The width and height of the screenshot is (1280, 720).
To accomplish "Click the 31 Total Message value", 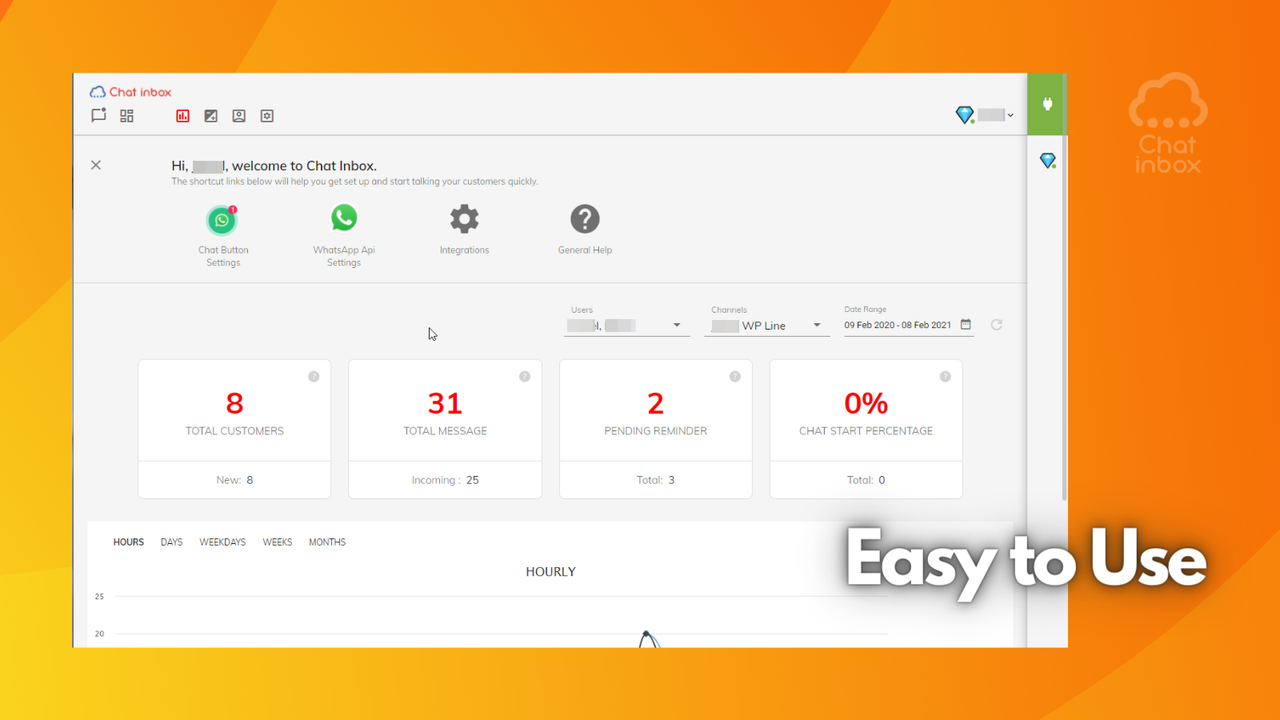I will pyautogui.click(x=445, y=403).
